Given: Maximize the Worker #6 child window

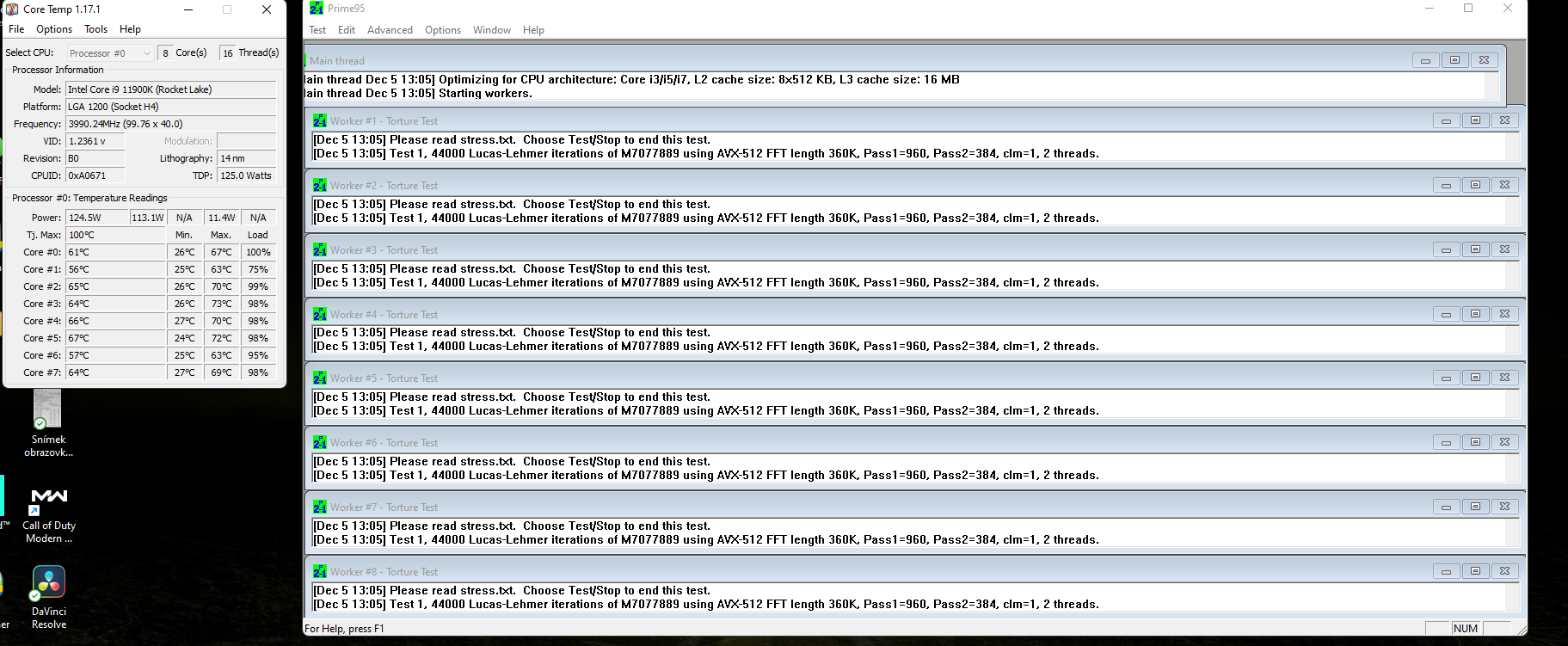Looking at the screenshot, I should tap(1475, 442).
